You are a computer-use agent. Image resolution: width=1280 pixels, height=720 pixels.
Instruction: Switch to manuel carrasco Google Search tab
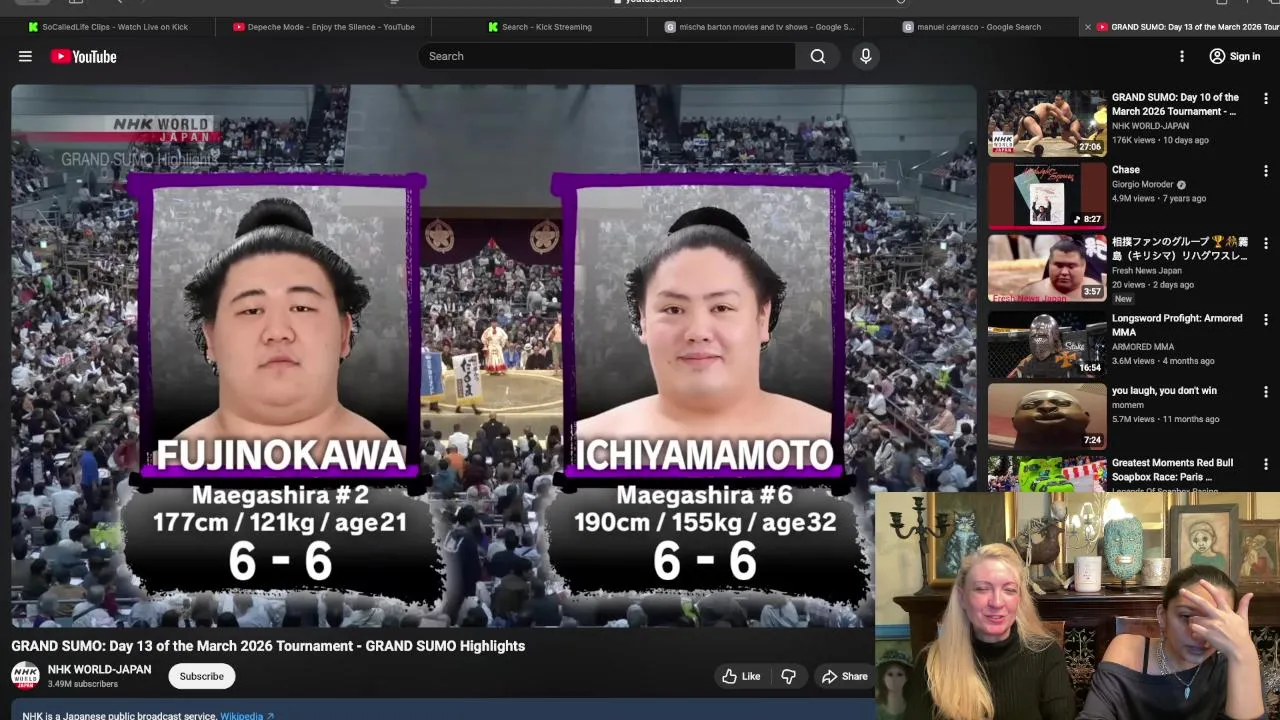pos(972,27)
